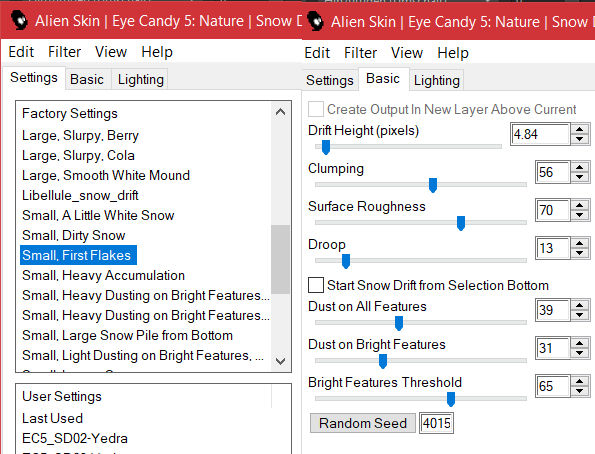Click the Random Seed button
Image resolution: width=595 pixels, height=454 pixels.
coord(363,423)
